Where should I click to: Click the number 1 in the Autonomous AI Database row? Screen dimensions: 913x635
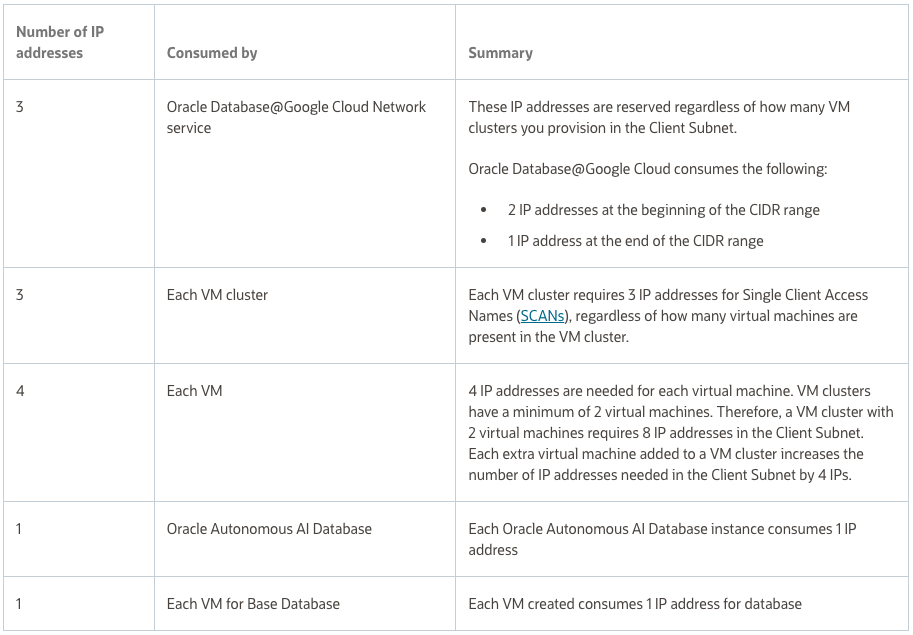[19, 529]
